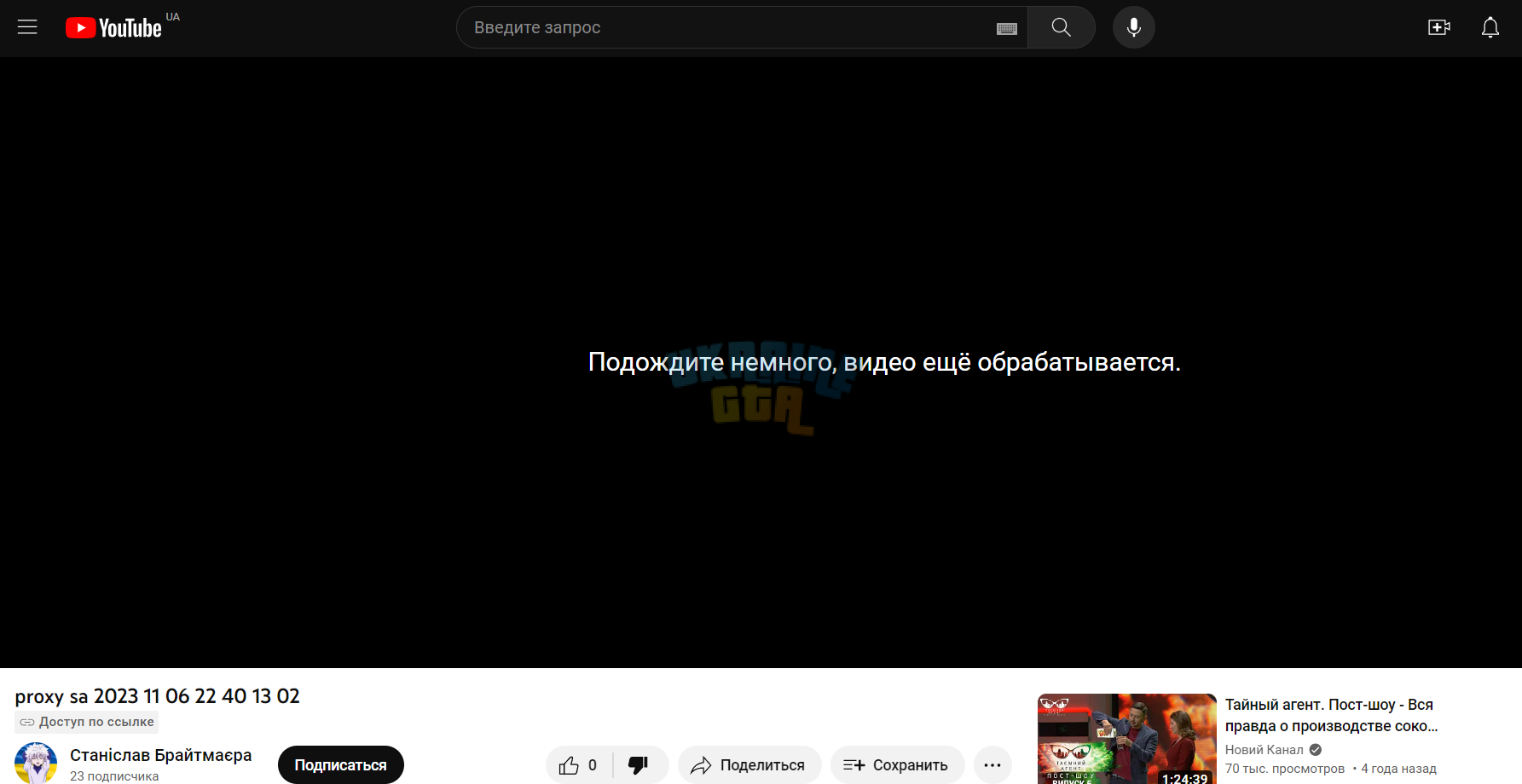Open channel avatar of Станіслав Брайтмаєра
The image size is (1522, 784).
pos(36,763)
